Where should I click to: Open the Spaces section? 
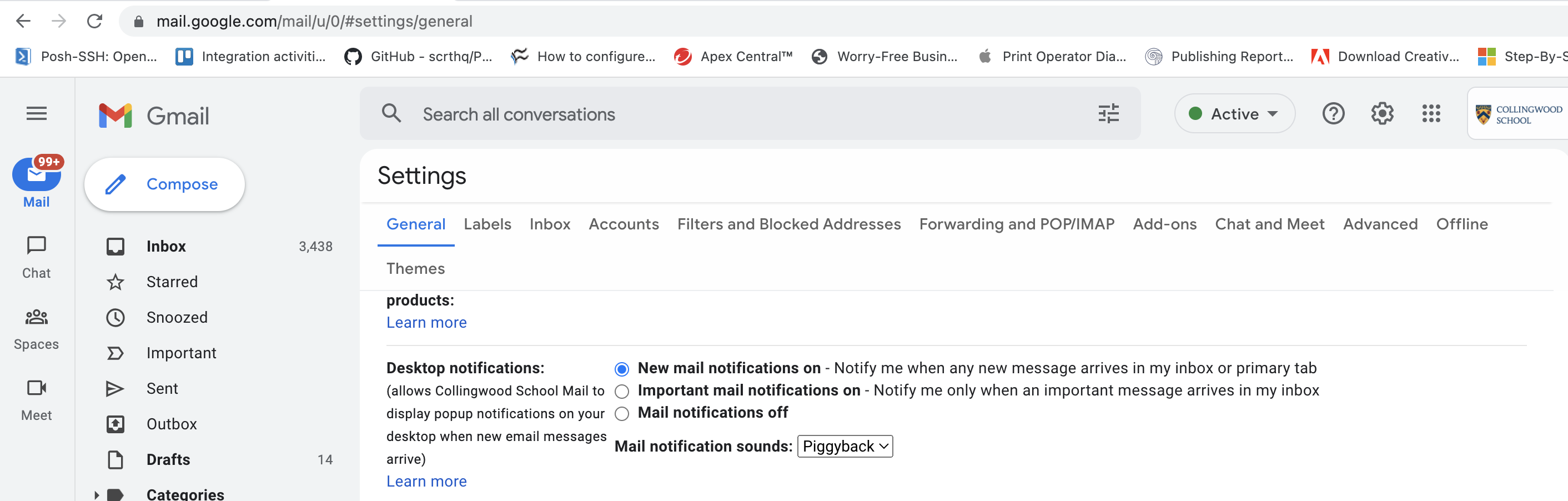(x=37, y=329)
